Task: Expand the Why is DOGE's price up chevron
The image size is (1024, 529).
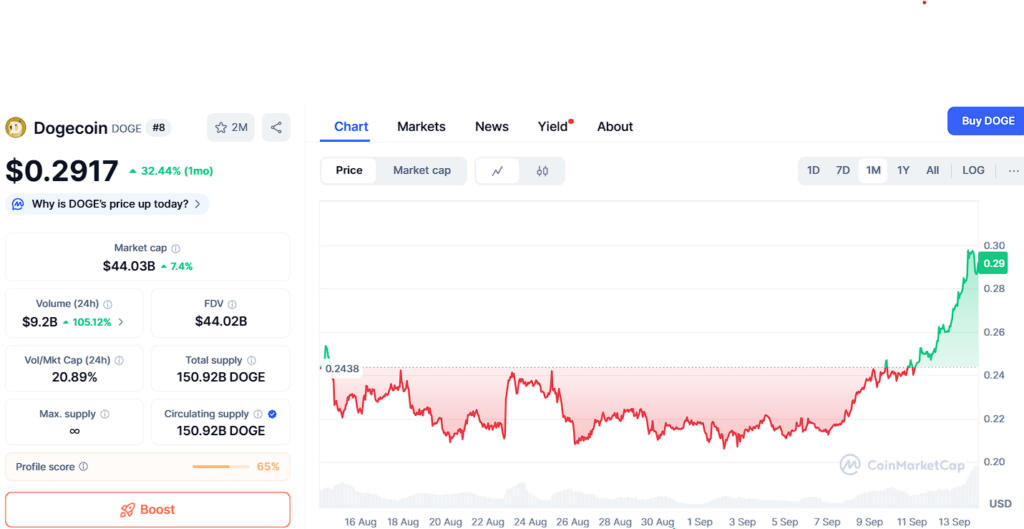Action: 197,204
